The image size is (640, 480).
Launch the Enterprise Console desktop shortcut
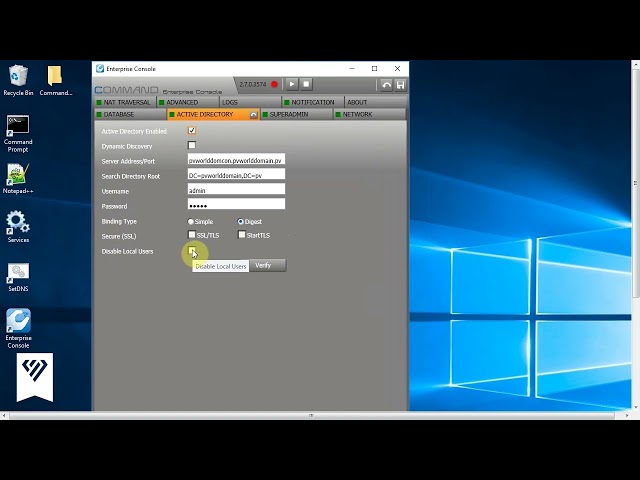[x=18, y=329]
